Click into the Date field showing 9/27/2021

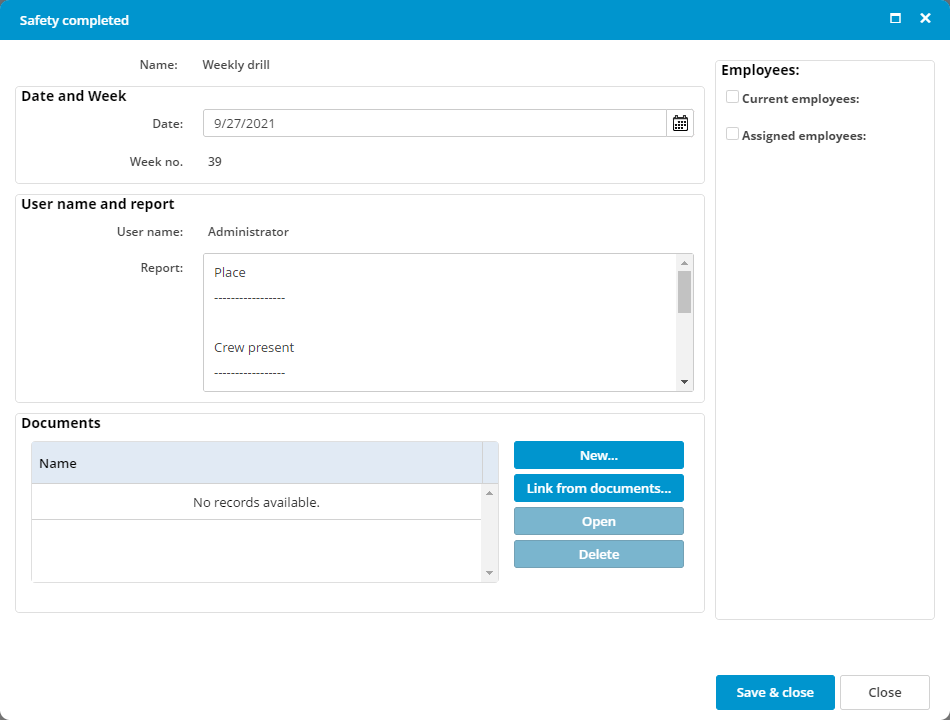434,124
